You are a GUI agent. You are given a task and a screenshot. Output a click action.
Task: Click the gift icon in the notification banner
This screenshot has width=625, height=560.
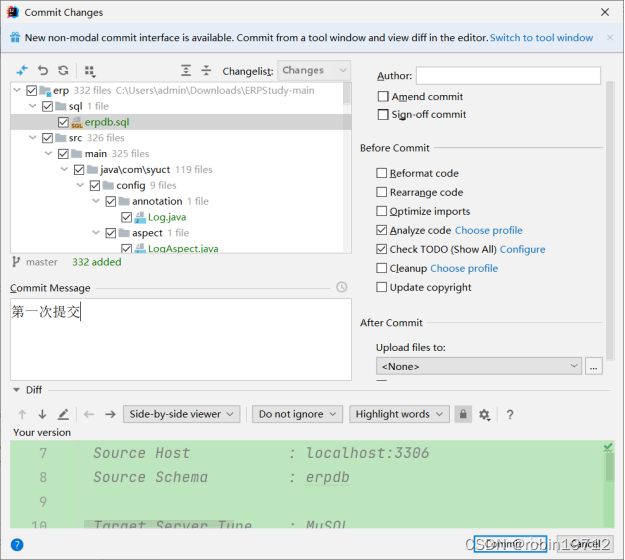pos(15,37)
